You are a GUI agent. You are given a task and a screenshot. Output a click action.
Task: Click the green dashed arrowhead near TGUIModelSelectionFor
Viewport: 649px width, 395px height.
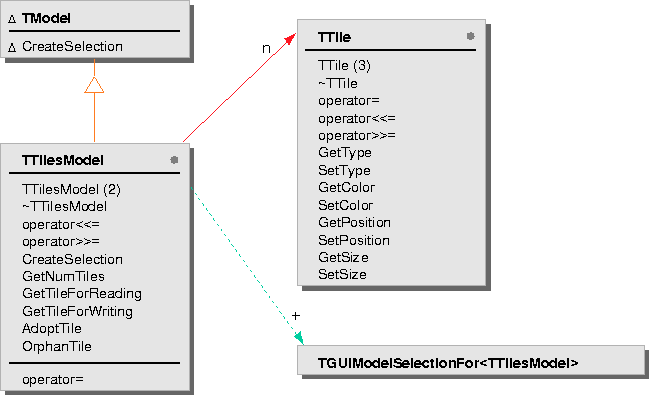[299, 338]
